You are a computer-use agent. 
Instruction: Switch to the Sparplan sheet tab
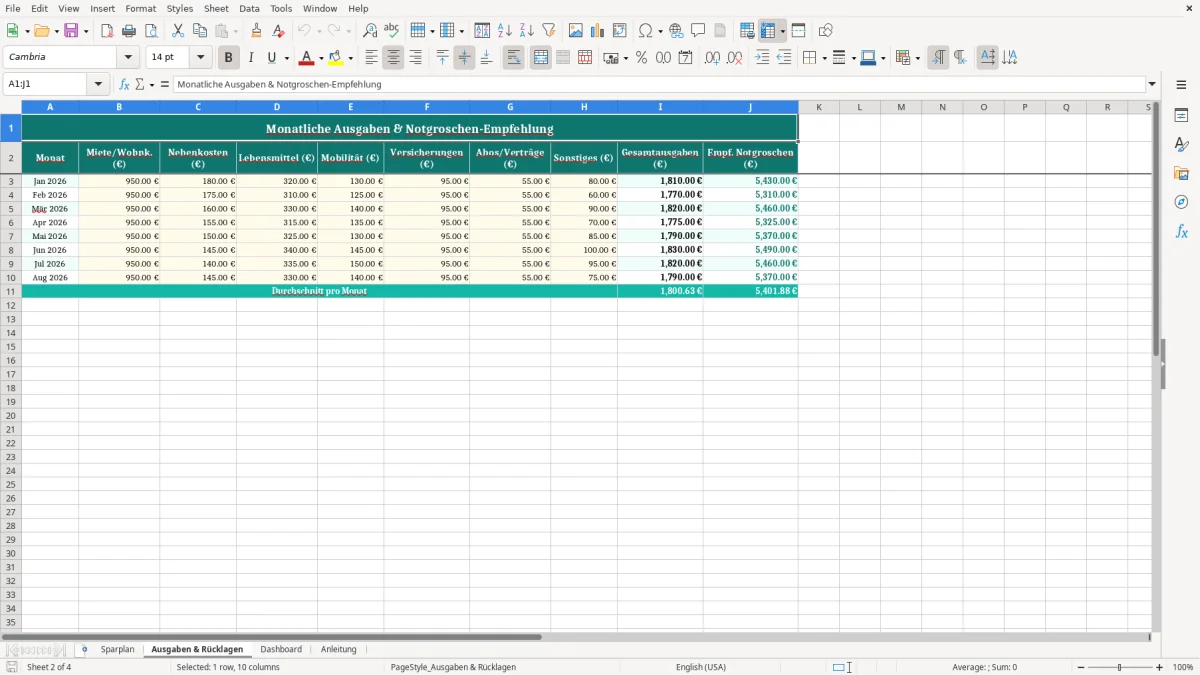click(117, 649)
